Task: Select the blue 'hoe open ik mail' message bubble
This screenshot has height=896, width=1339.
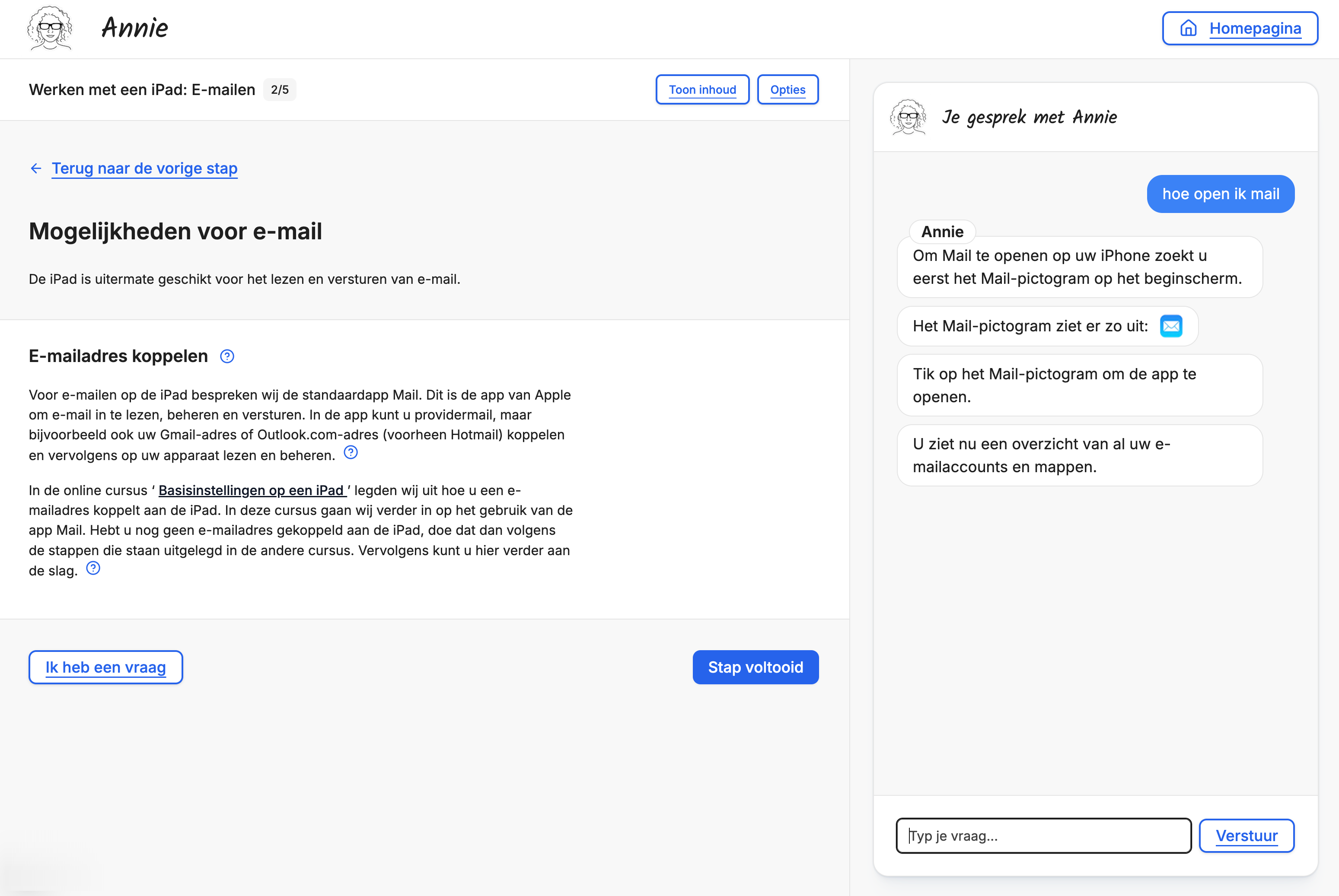Action: [1220, 194]
